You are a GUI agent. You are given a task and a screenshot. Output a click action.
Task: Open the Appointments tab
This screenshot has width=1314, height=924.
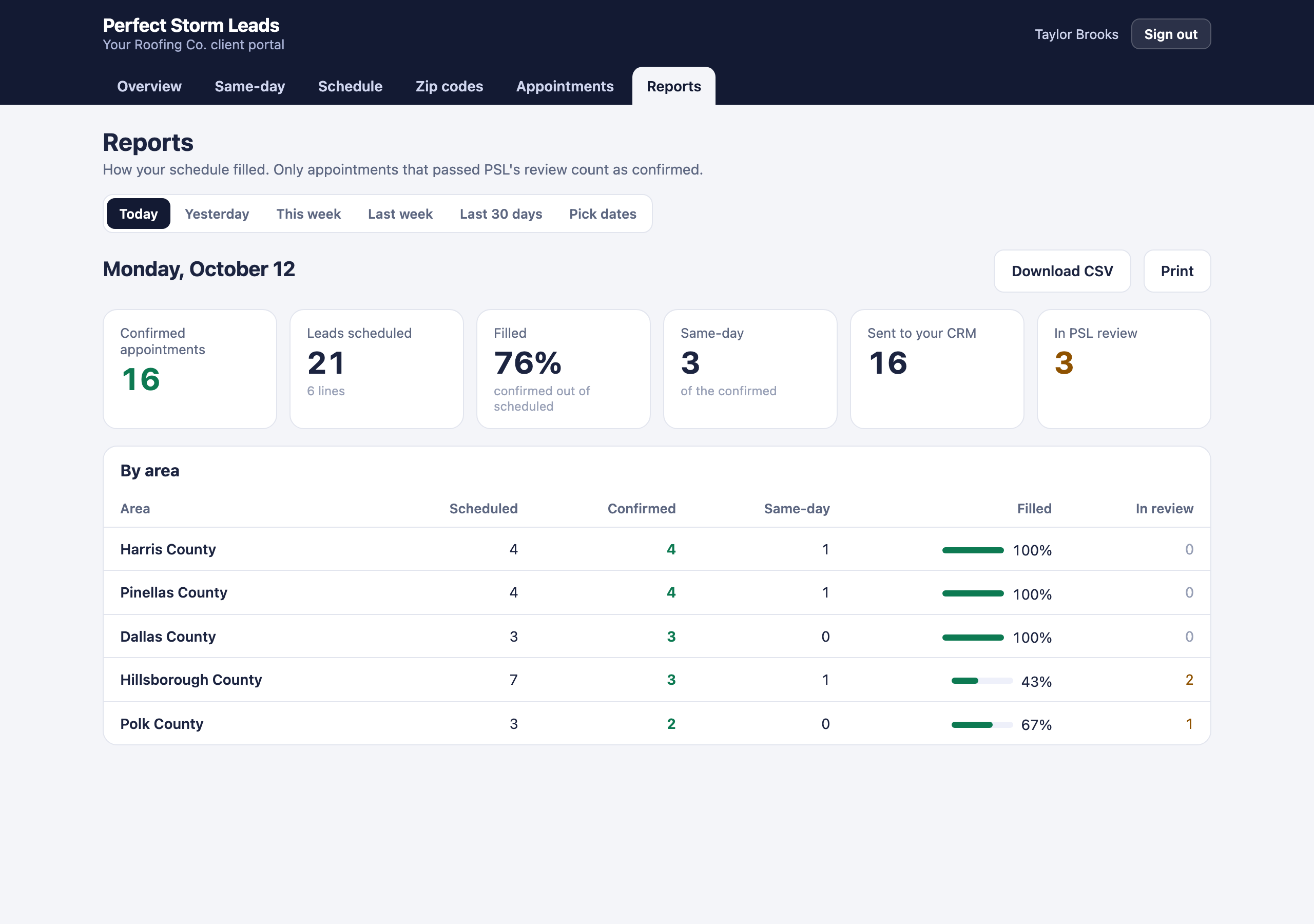[565, 86]
